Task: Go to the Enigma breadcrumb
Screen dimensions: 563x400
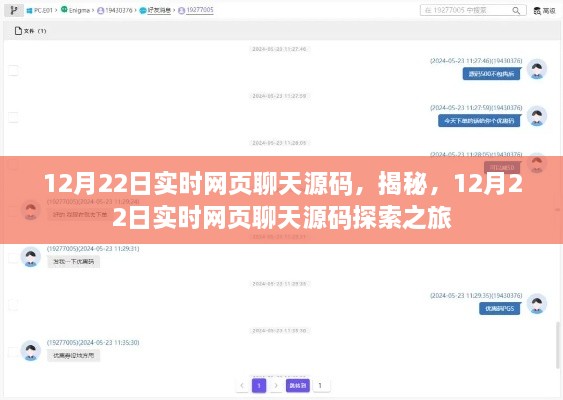Action: (x=79, y=10)
